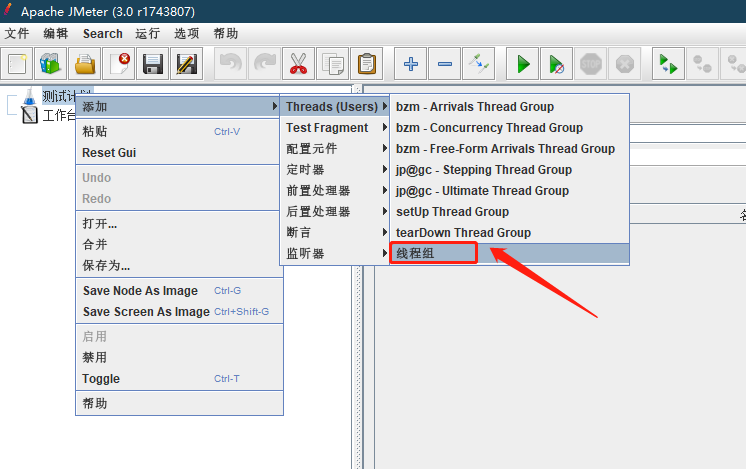The width and height of the screenshot is (746, 469).
Task: Add jp@gc - Ultimate Thread Group
Action: click(510, 190)
